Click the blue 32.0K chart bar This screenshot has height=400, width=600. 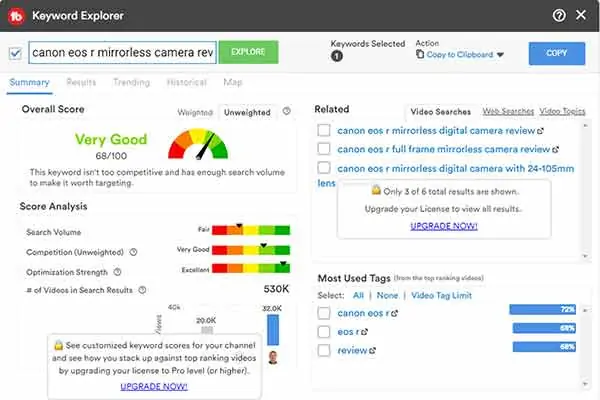(x=273, y=330)
